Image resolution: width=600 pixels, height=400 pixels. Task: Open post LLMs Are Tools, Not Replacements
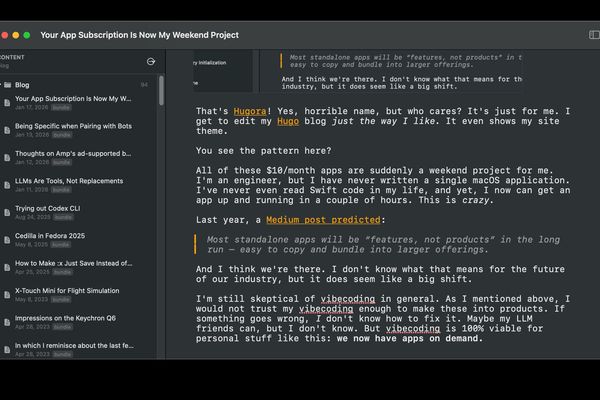(69, 181)
